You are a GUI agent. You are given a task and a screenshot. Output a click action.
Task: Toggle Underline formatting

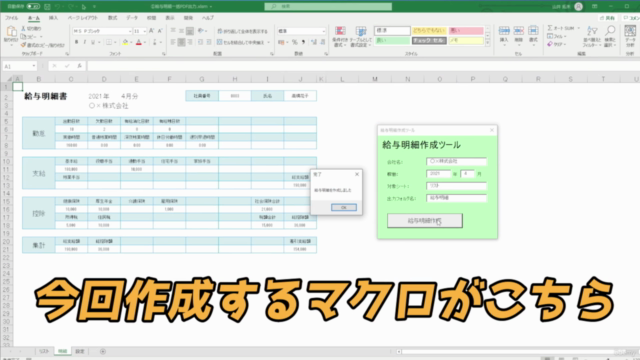[x=93, y=42]
